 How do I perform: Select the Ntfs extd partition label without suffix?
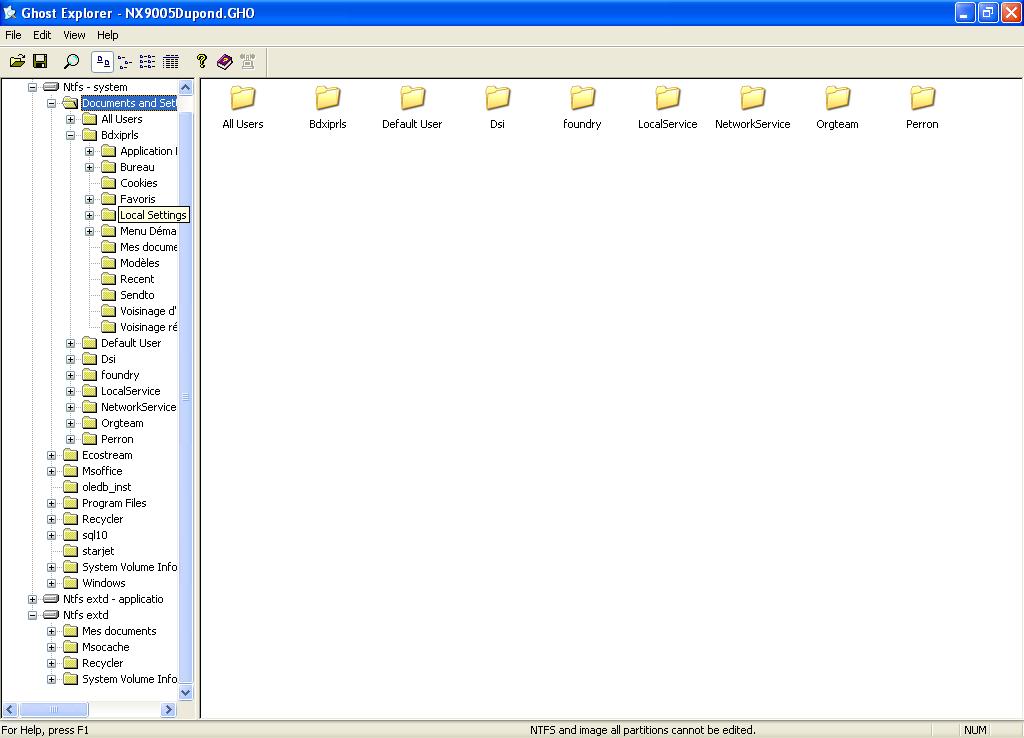pyautogui.click(x=86, y=615)
